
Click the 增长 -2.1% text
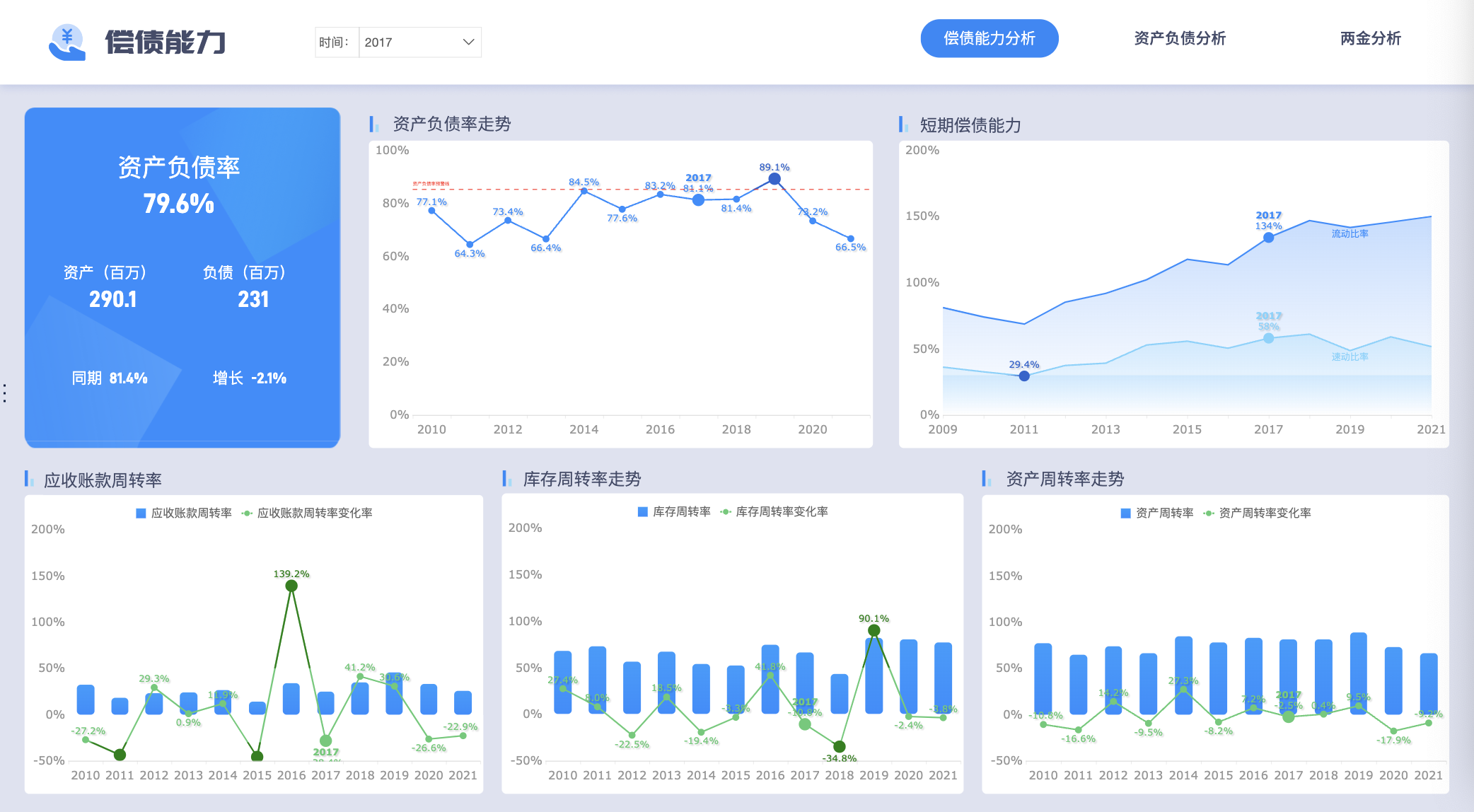250,378
